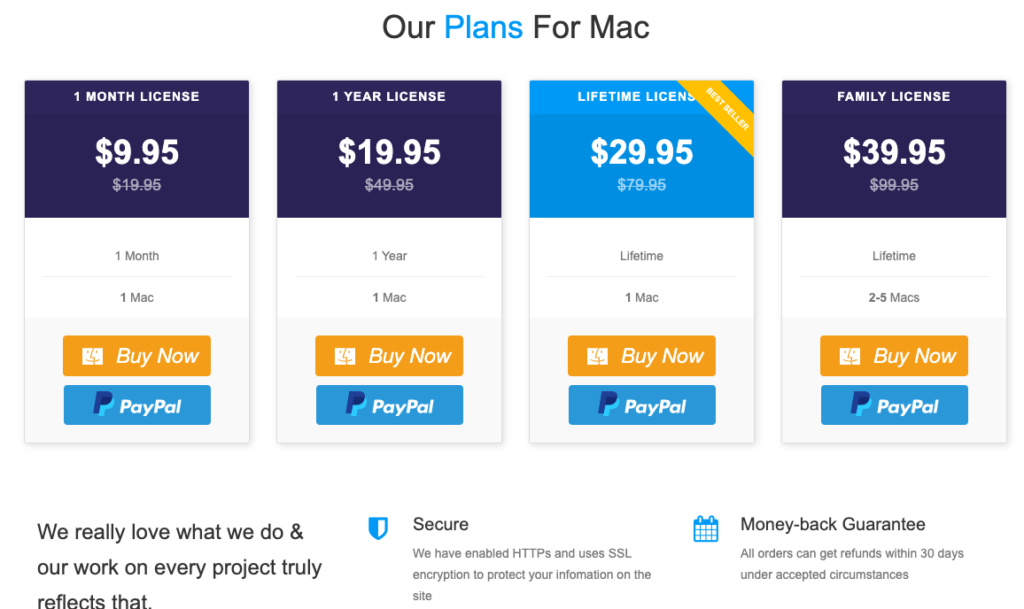This screenshot has width=1024, height=609.
Task: Click Buy Now for 1 Year License
Action: (389, 356)
